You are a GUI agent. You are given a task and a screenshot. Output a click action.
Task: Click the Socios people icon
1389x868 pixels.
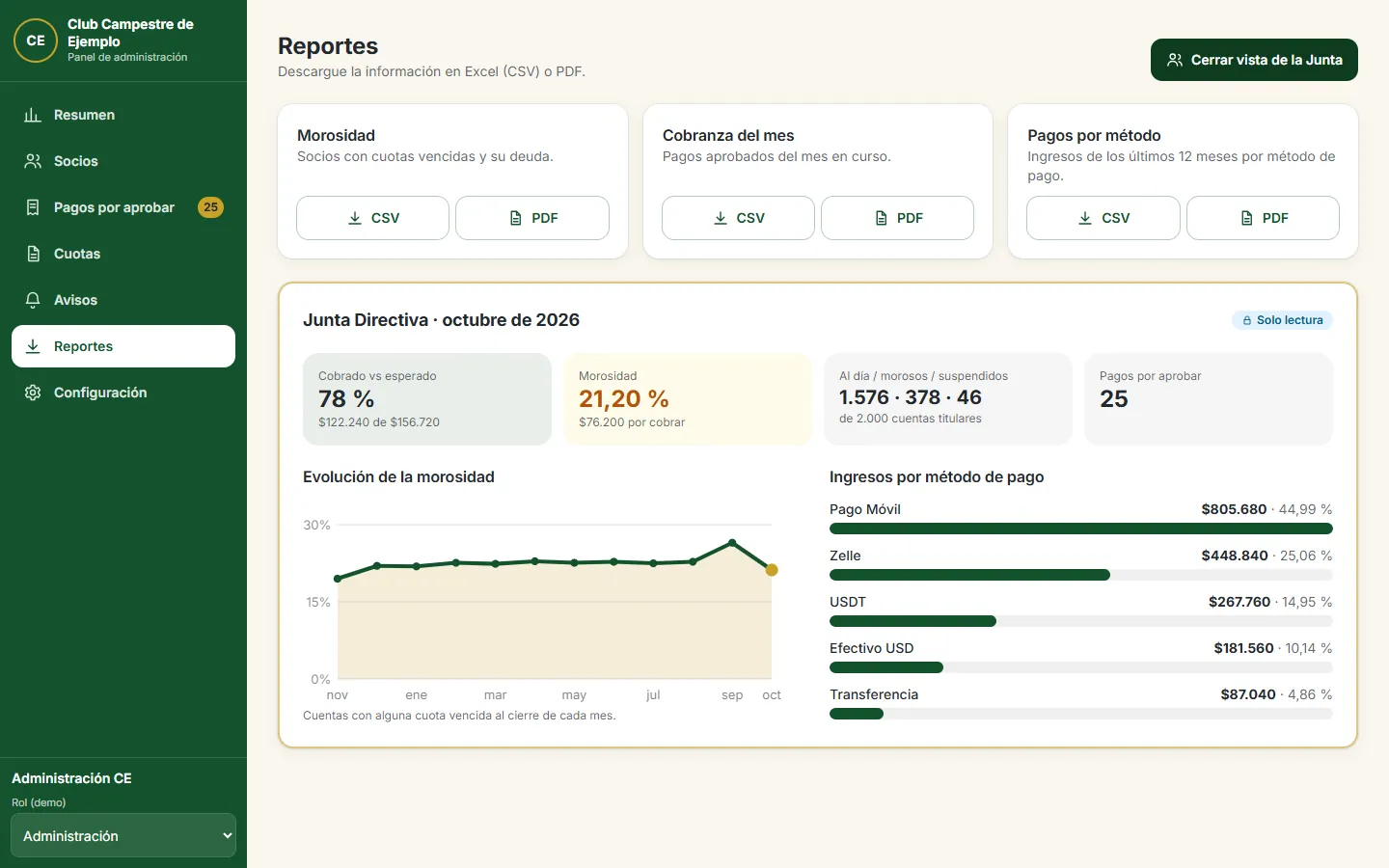coord(33,161)
